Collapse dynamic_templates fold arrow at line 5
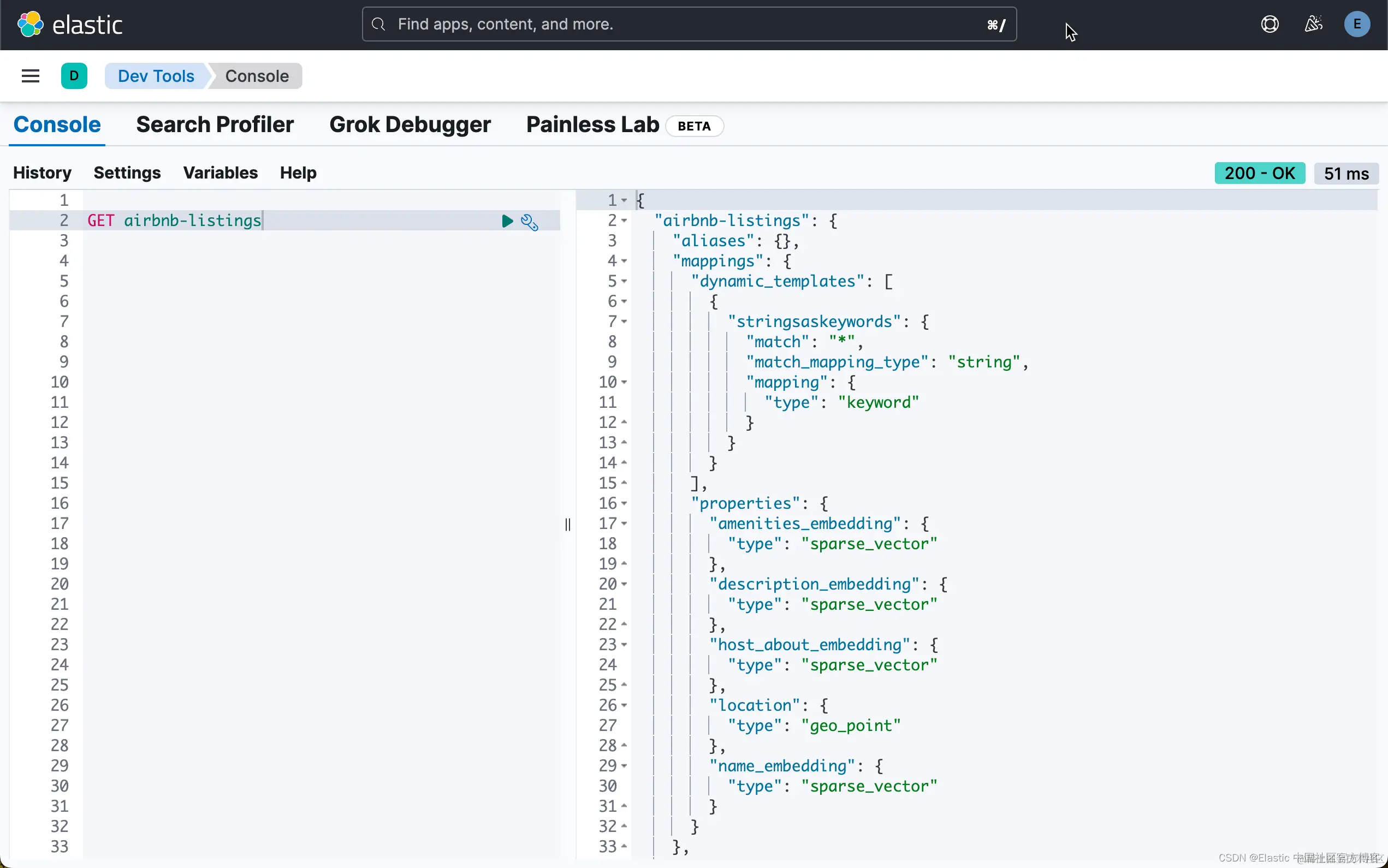This screenshot has height=868, width=1388. point(624,281)
